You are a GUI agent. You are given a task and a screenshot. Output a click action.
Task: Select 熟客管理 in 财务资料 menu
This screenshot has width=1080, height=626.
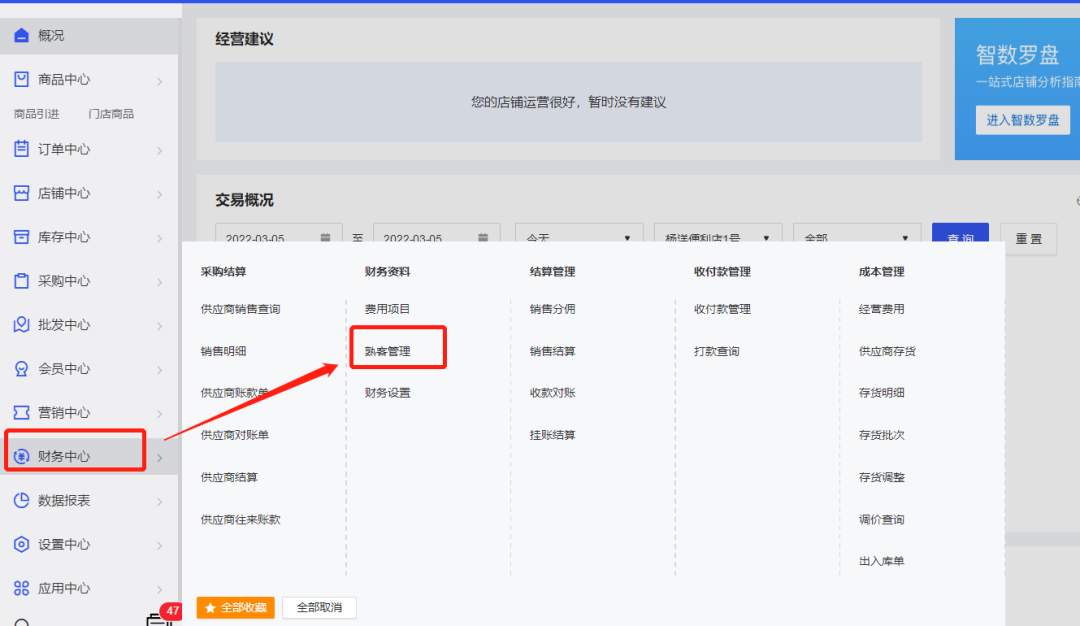(x=388, y=352)
